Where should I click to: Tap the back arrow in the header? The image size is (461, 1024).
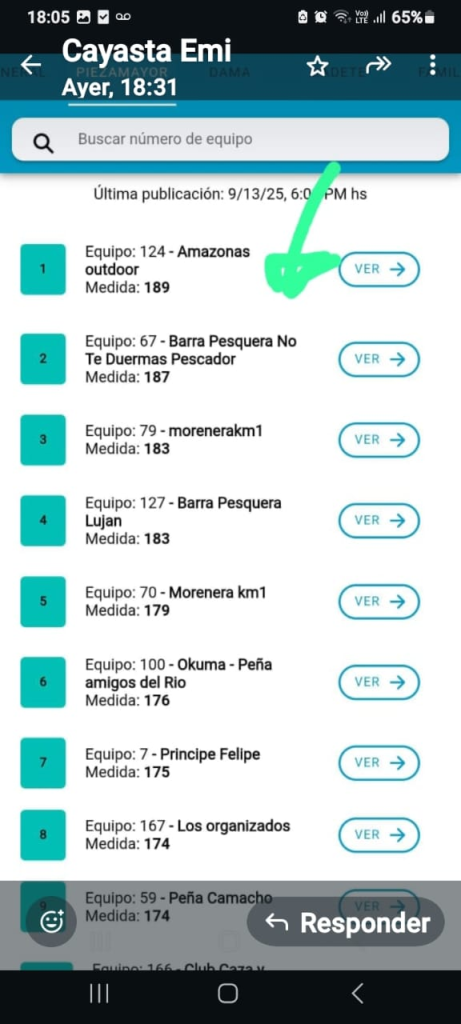(x=31, y=65)
